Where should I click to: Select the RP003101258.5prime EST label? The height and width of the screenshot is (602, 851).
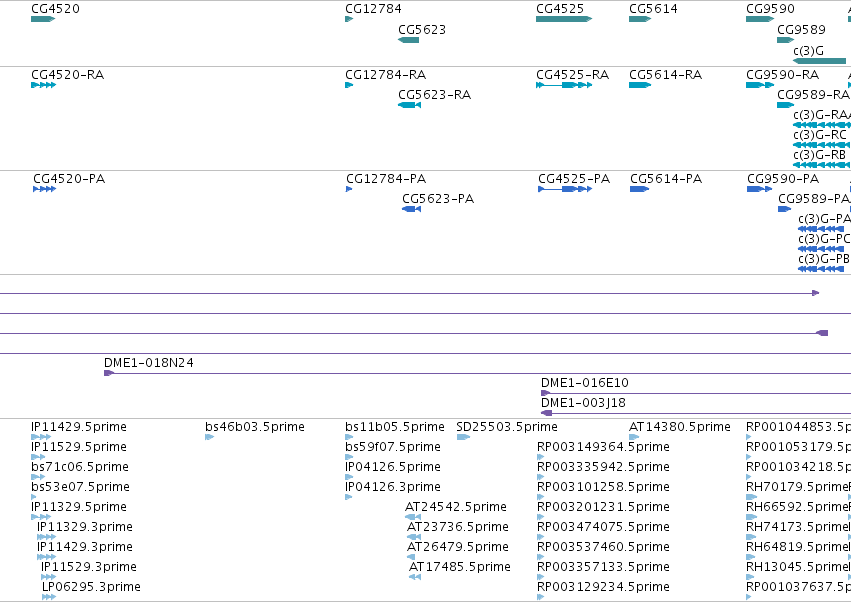tap(603, 487)
